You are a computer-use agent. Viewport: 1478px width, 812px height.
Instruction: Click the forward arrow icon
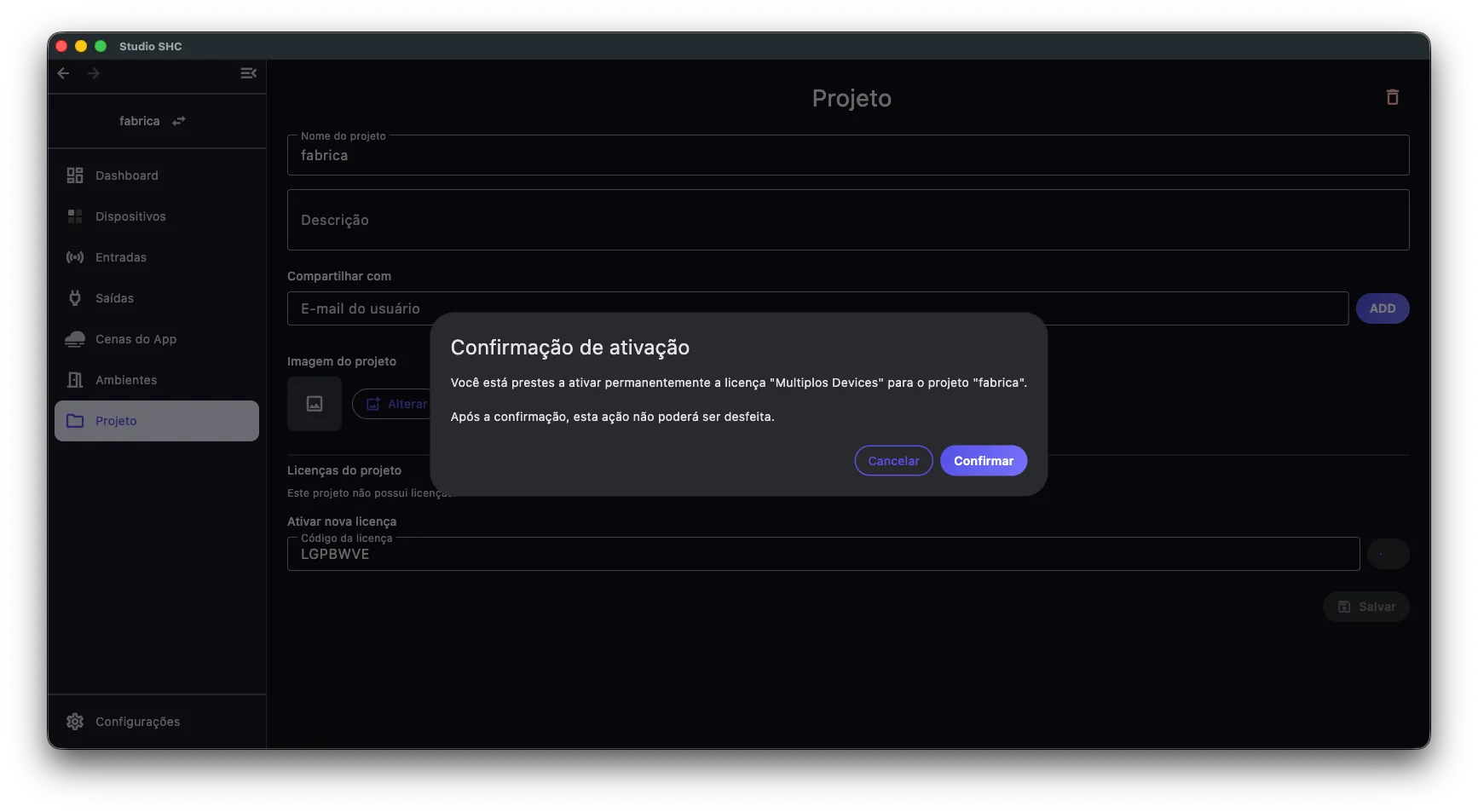point(94,73)
